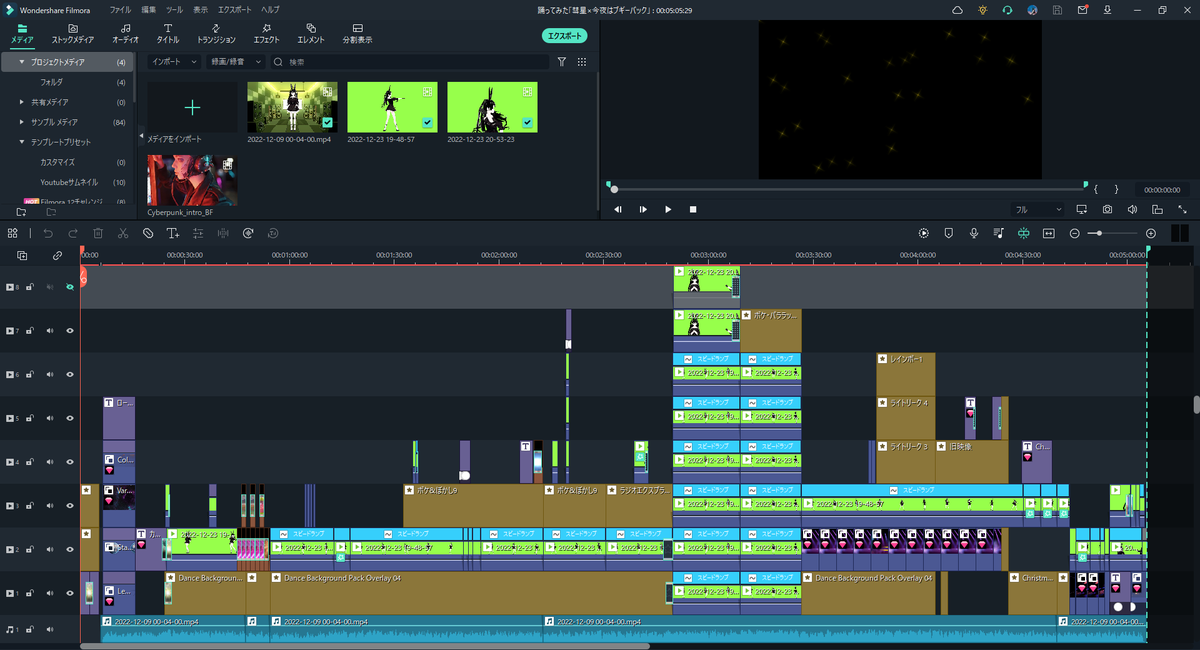The image size is (1200, 650).
Task: Click the scissors split tool in timeline toolbar
Action: click(x=123, y=233)
